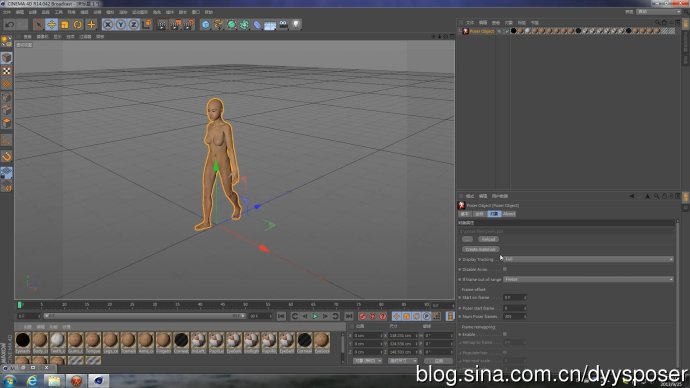Viewport: 690px width, 388px height.
Task: Click the record keyframe red button
Action: [363, 316]
